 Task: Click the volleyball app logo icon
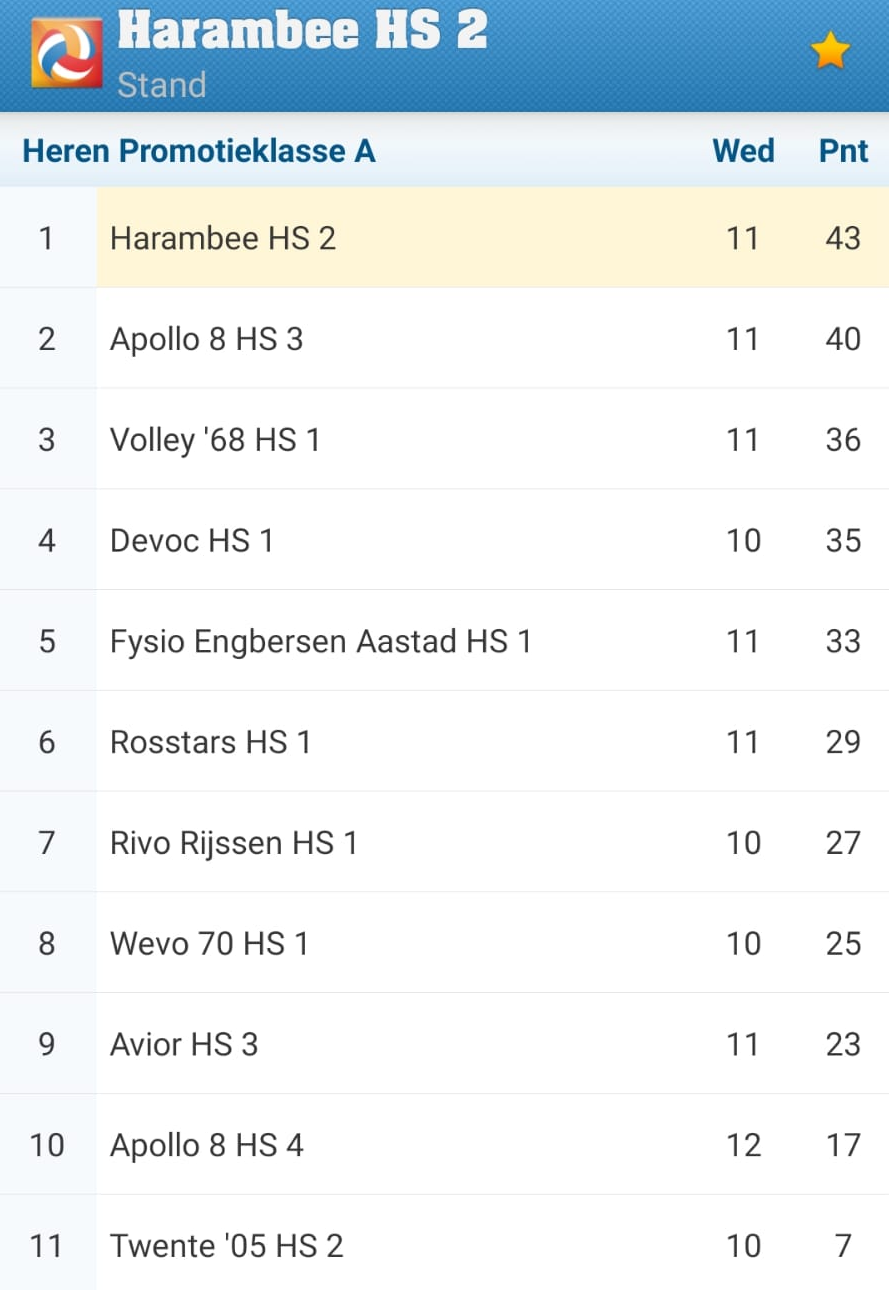click(66, 54)
